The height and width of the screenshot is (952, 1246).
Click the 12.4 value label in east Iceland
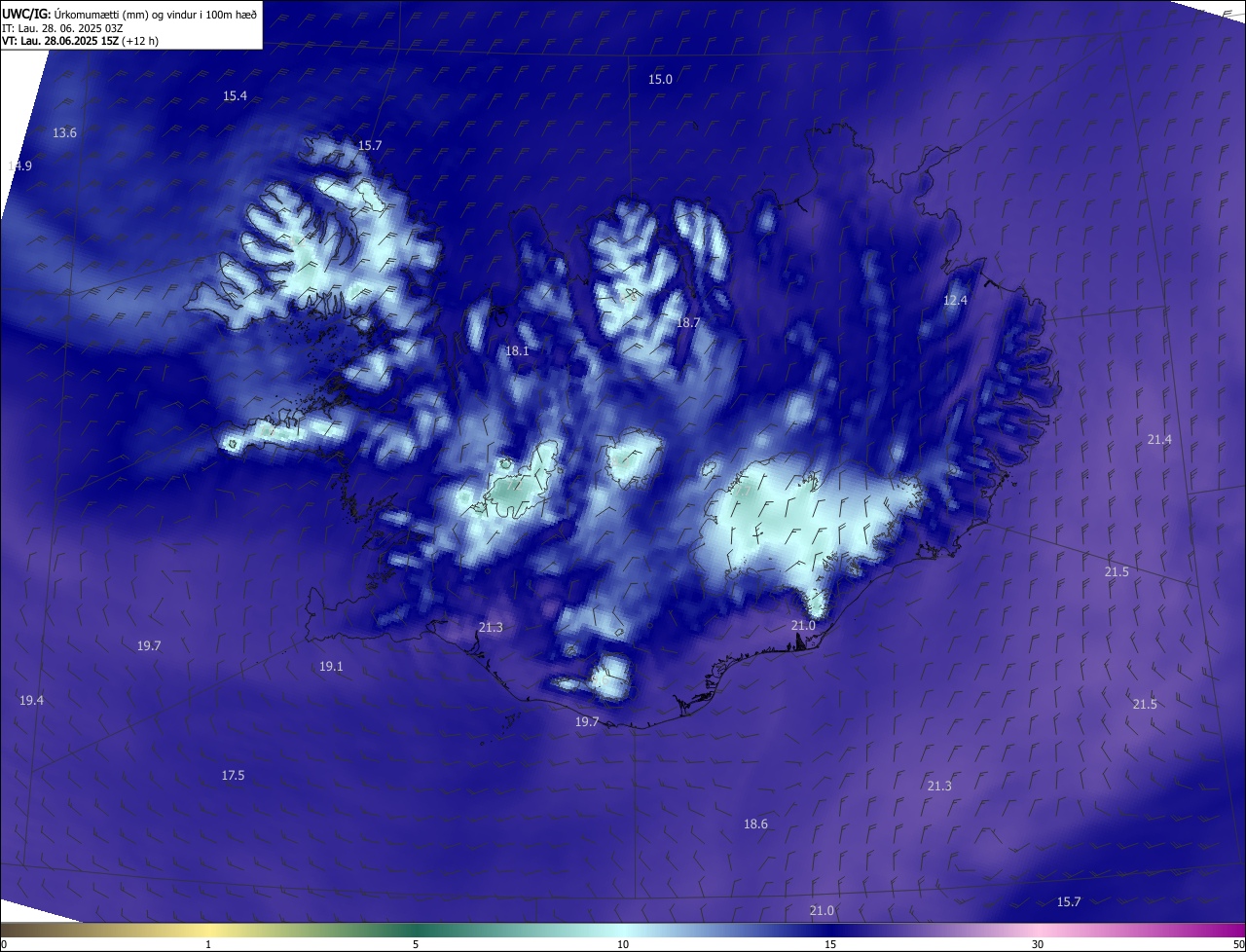(x=955, y=300)
